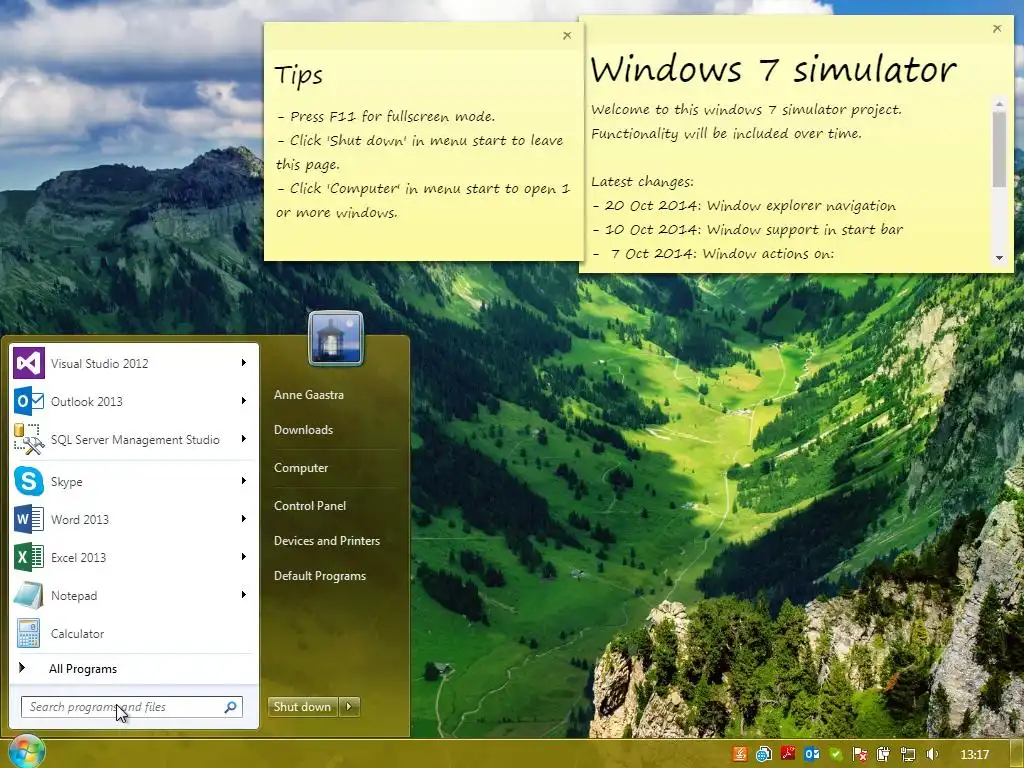Click the 'Tips' heading on the sticky note
The width and height of the screenshot is (1024, 768).
298,75
